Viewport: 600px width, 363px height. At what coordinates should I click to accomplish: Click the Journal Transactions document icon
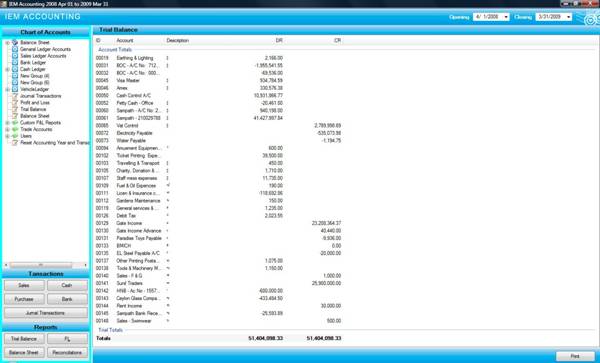pos(15,96)
